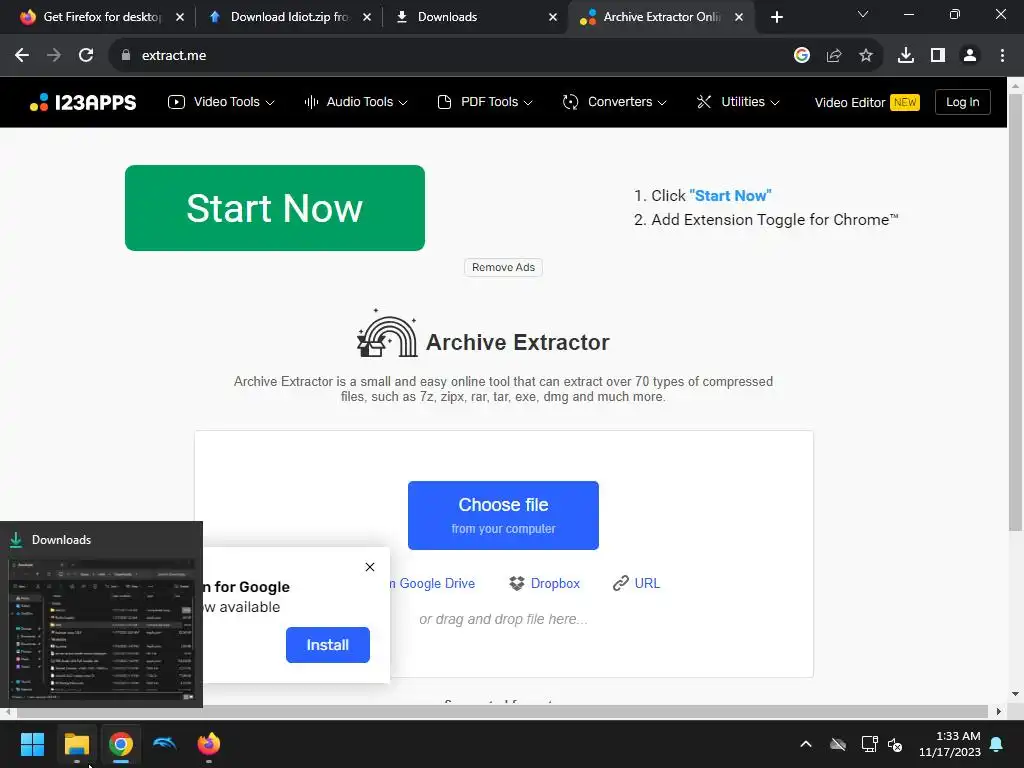The width and height of the screenshot is (1024, 768).
Task: Reload the extract.me page
Action: coord(86,56)
